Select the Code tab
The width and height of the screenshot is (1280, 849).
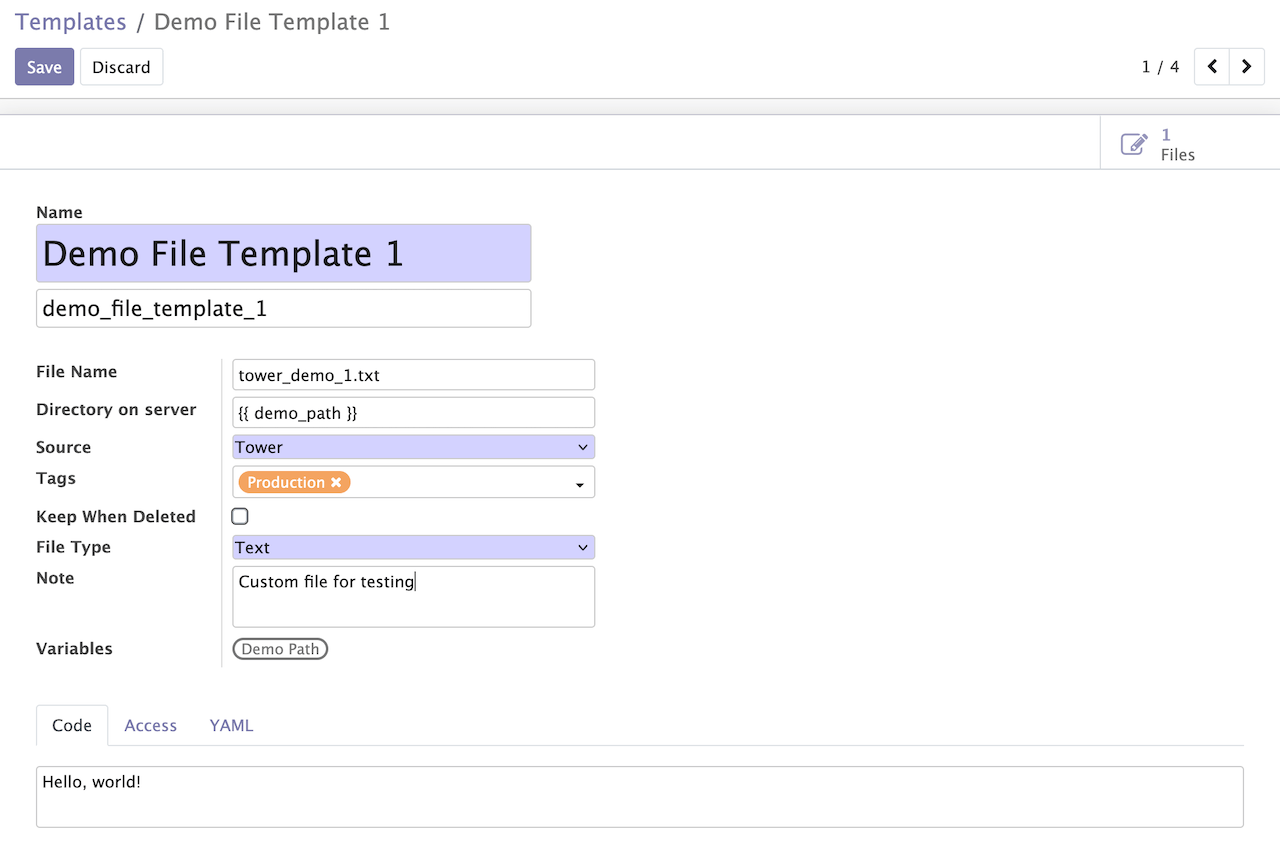click(x=72, y=725)
